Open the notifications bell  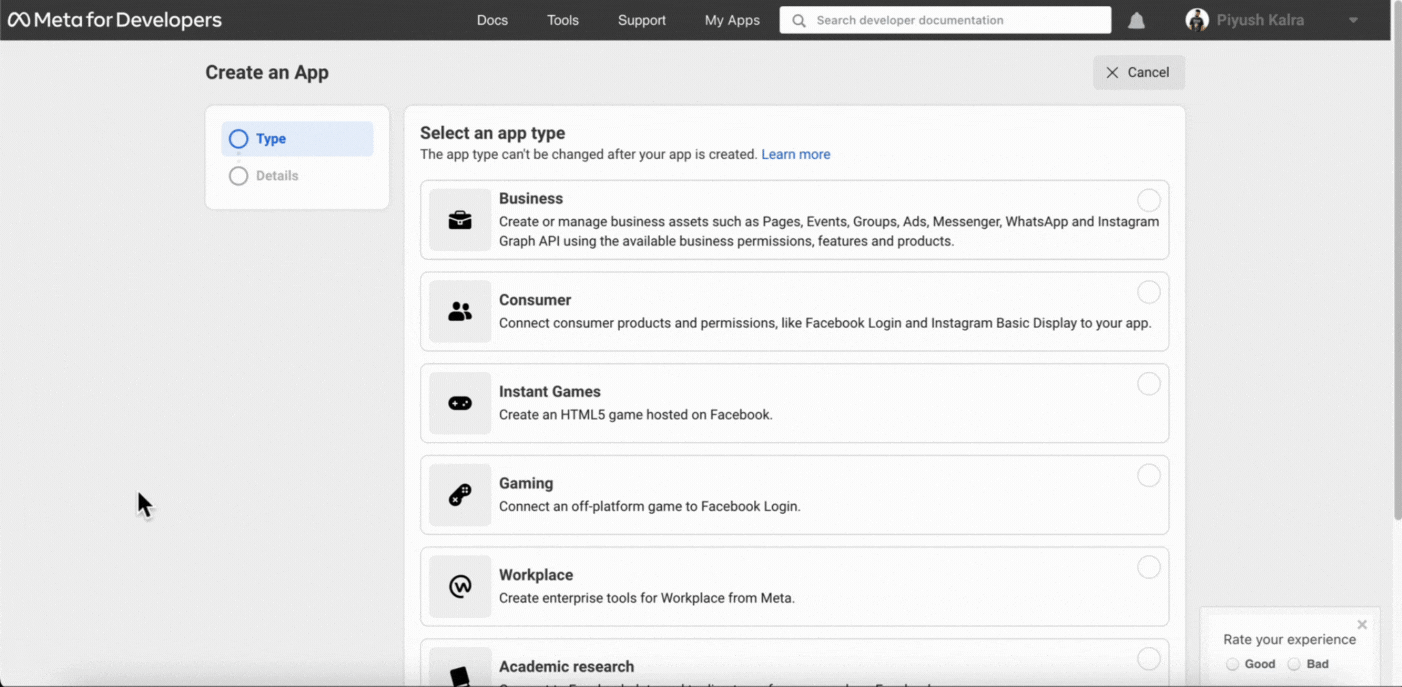point(1136,21)
